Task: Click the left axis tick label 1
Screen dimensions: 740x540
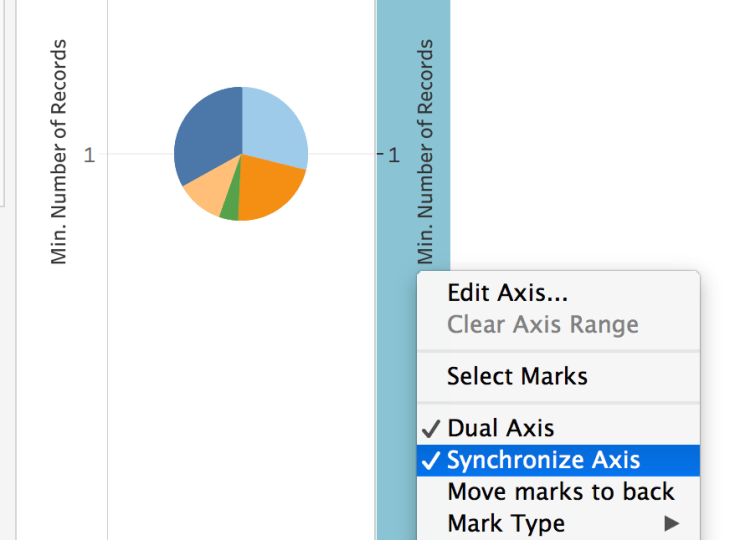Action: [x=89, y=155]
